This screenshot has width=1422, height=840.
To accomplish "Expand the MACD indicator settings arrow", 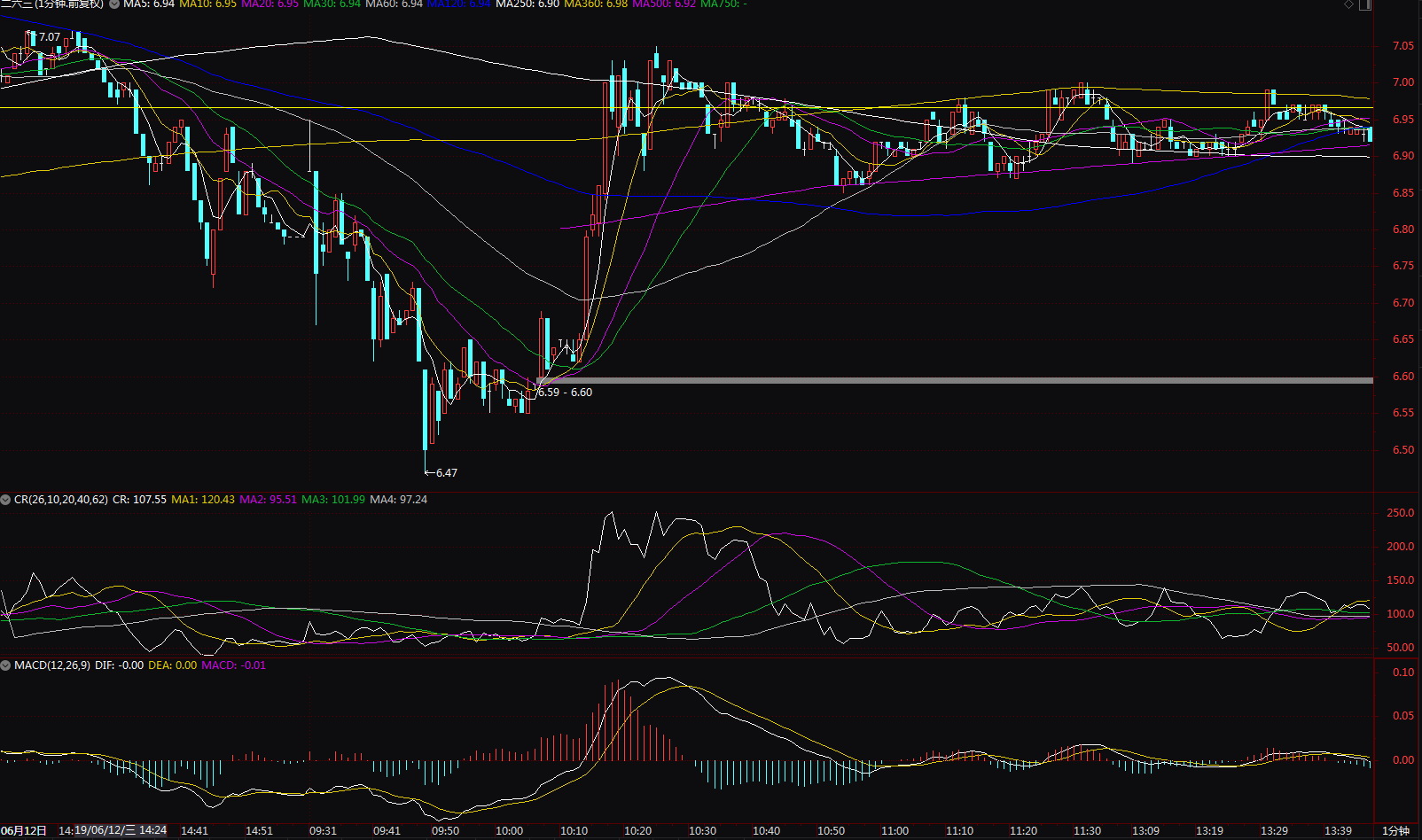I will click(x=6, y=665).
